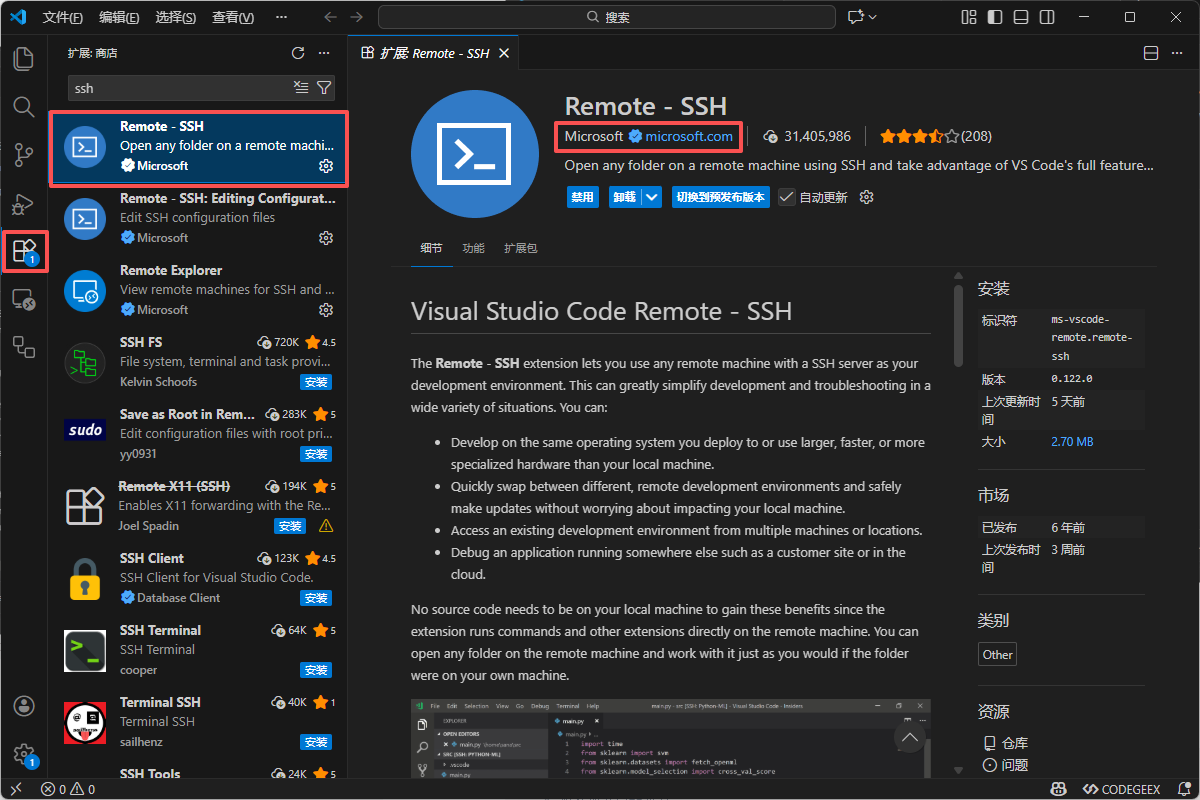Open the Copilot chat icon in title bar
The image size is (1200, 800).
pos(855,17)
